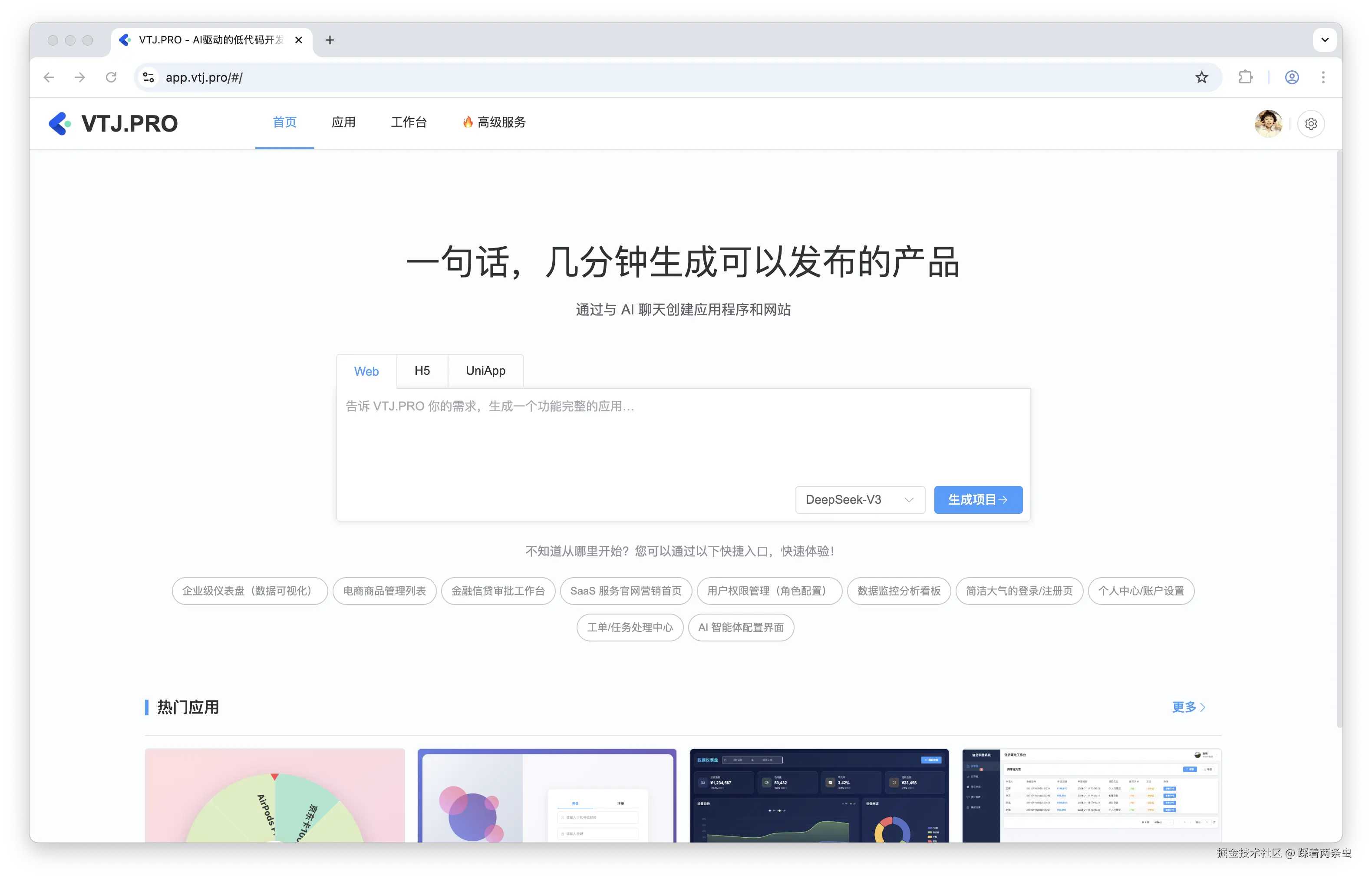This screenshot has height=879, width=1372.
Task: Click the VTJ.PRO logo icon
Action: click(59, 123)
